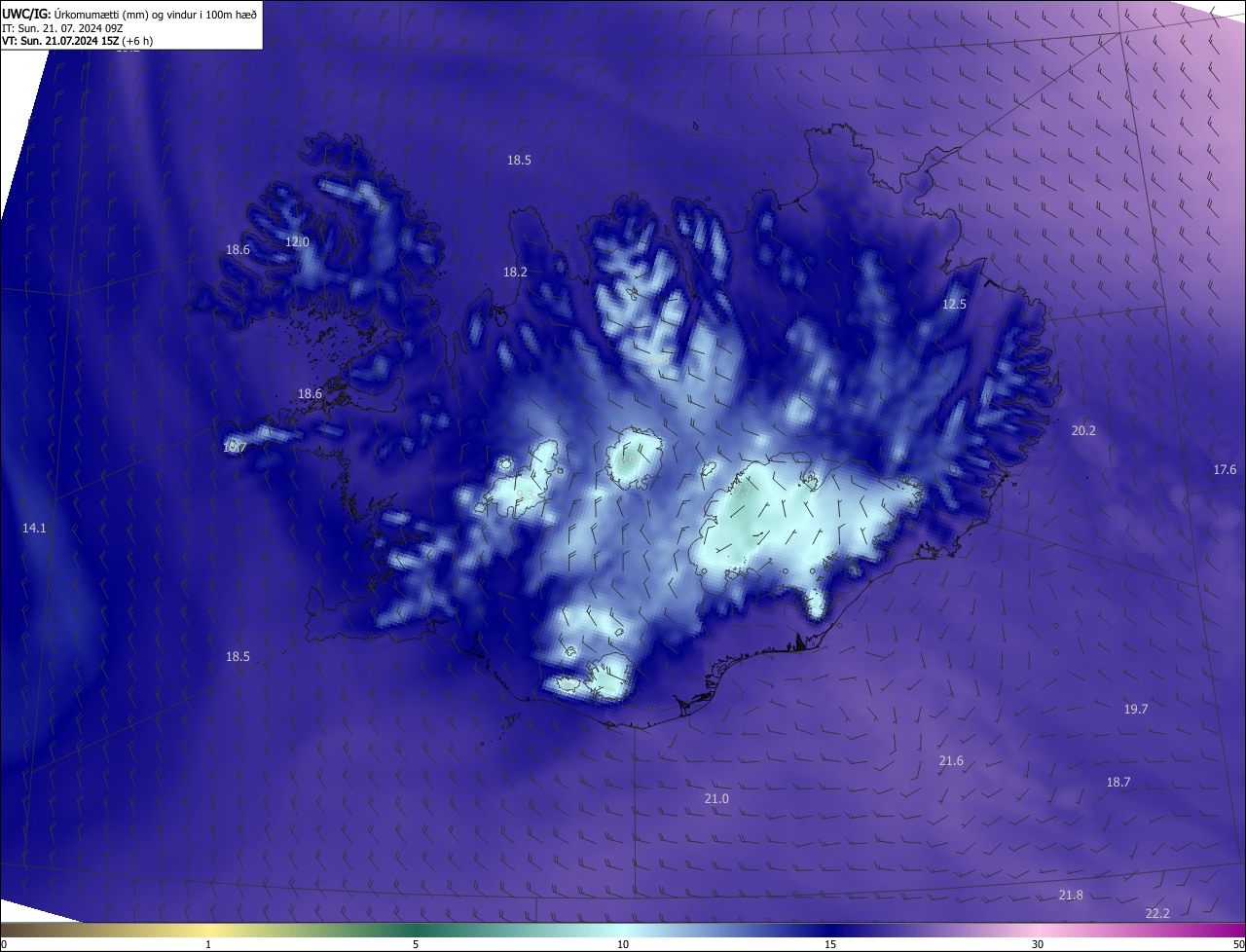Viewport: 1246px width, 952px height.
Task: Click the 12.0 value label on the map
Action: tap(297, 242)
